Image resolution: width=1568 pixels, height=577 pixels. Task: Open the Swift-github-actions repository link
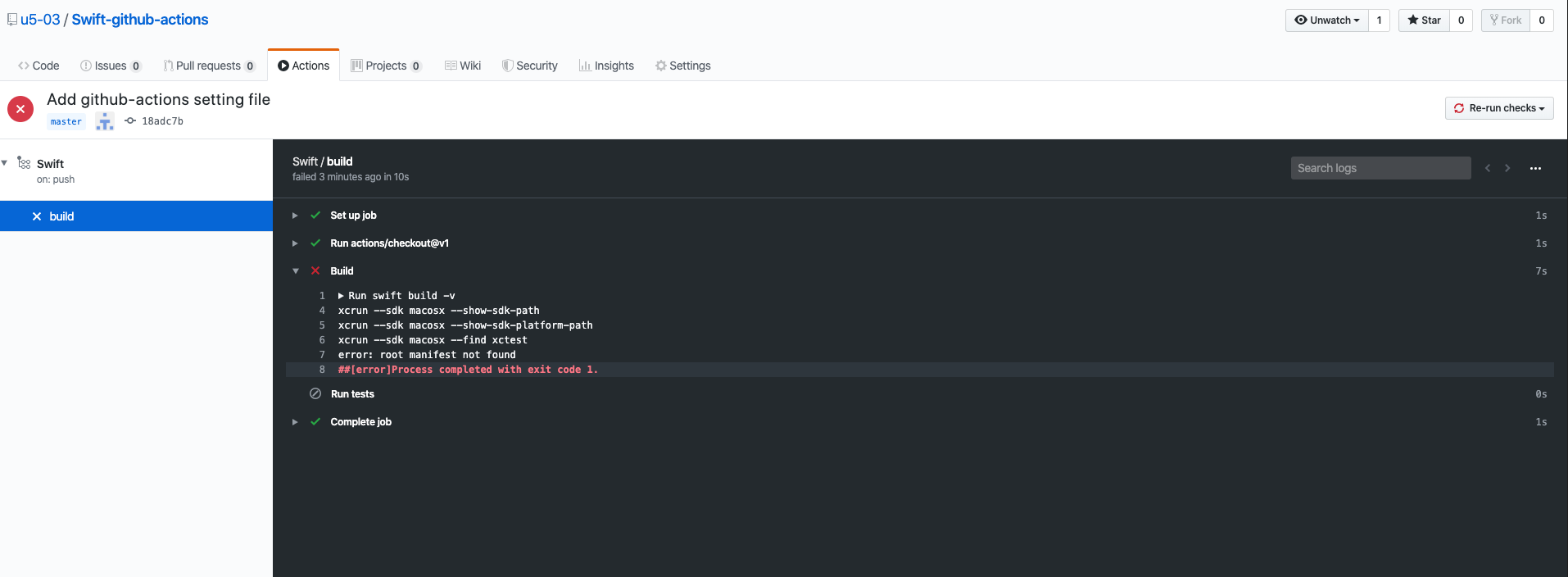(x=140, y=20)
